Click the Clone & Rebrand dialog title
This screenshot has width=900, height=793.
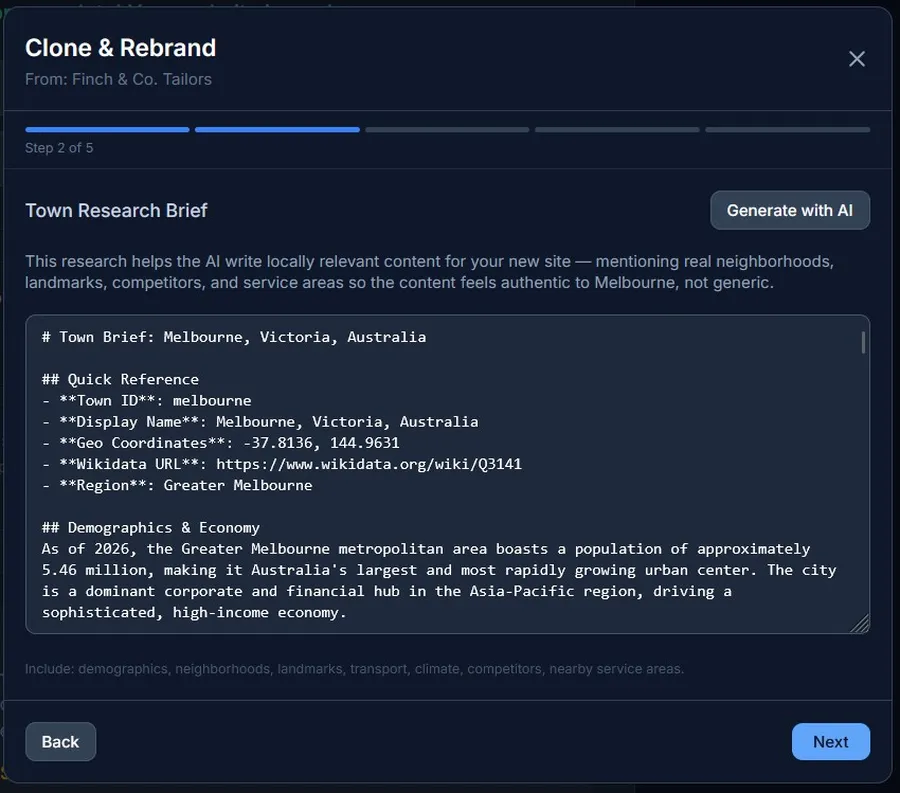tap(120, 48)
